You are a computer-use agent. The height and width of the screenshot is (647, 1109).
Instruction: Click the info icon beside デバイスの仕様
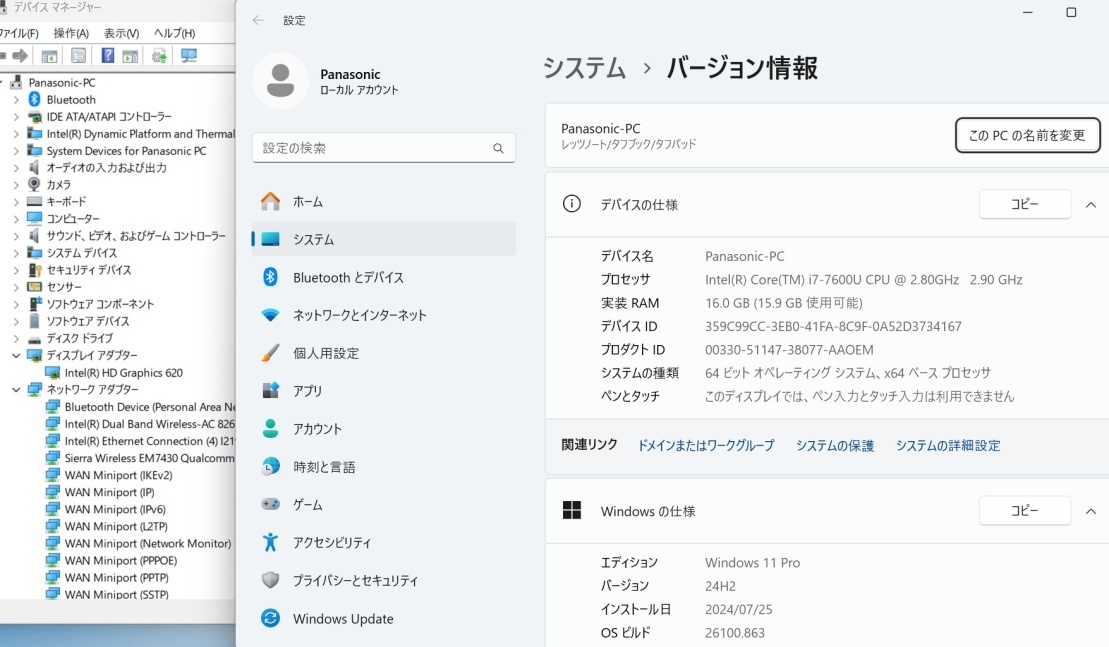point(571,204)
